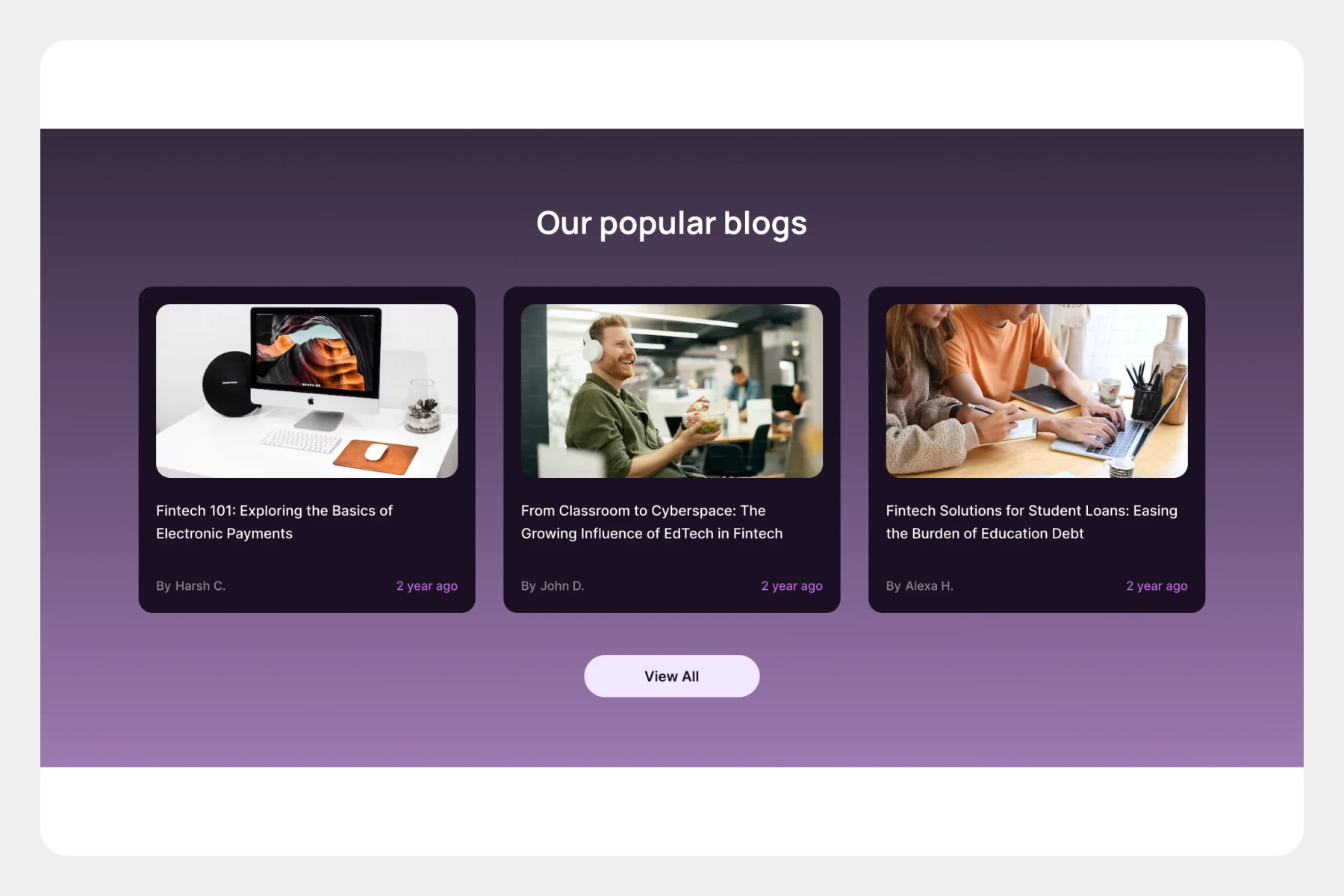
Task: Open the Fintech Solutions for Student Loans title
Action: pyautogui.click(x=1031, y=522)
